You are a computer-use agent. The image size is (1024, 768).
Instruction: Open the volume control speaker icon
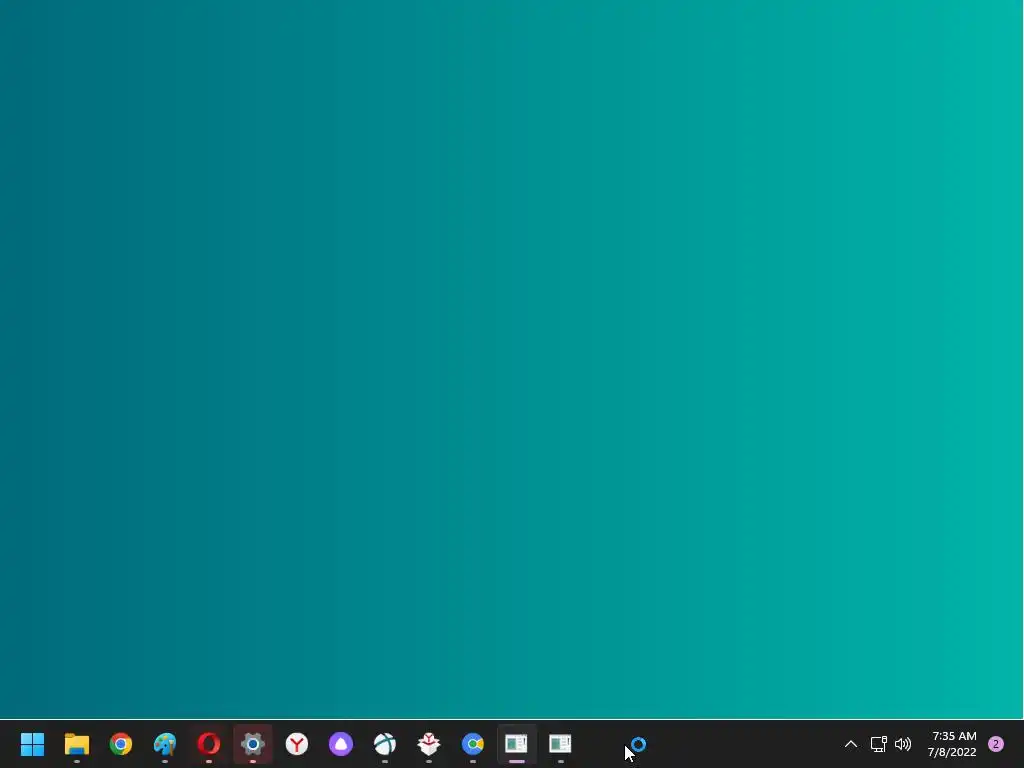pyautogui.click(x=903, y=744)
